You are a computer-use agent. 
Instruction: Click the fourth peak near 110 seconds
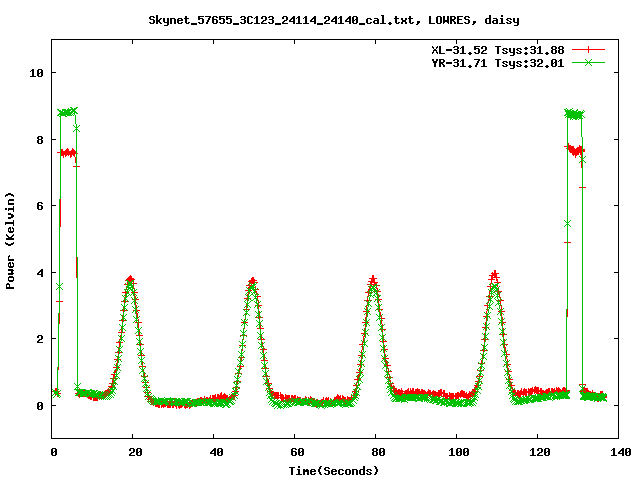click(494, 275)
